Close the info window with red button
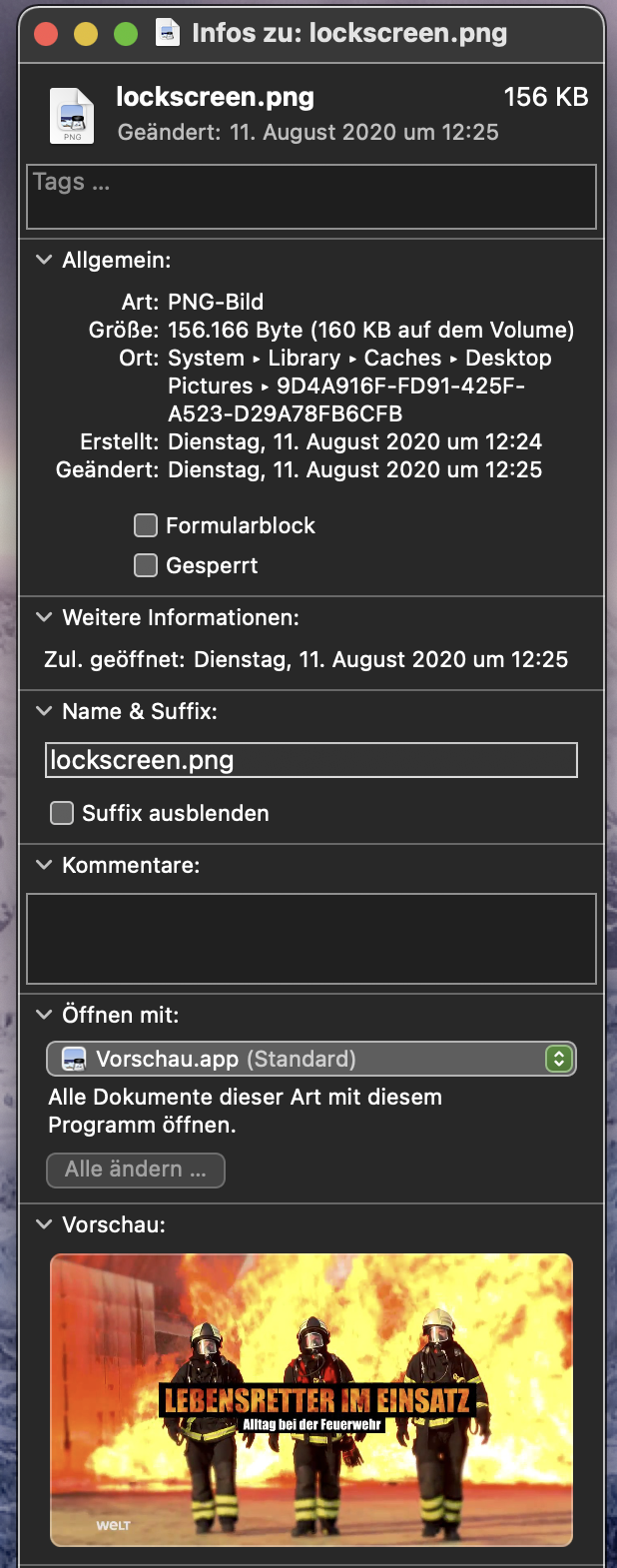Image resolution: width=617 pixels, height=1568 pixels. (x=46, y=34)
